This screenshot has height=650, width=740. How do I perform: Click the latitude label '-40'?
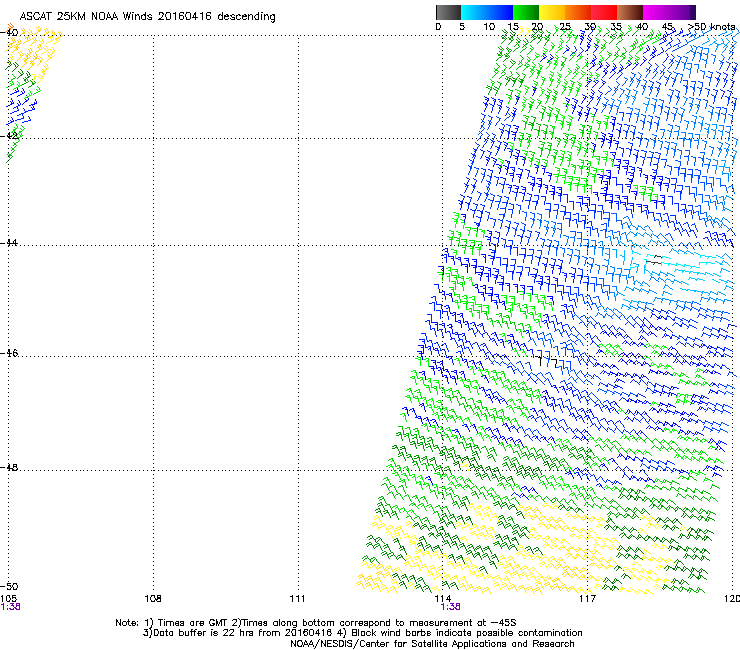(9, 33)
